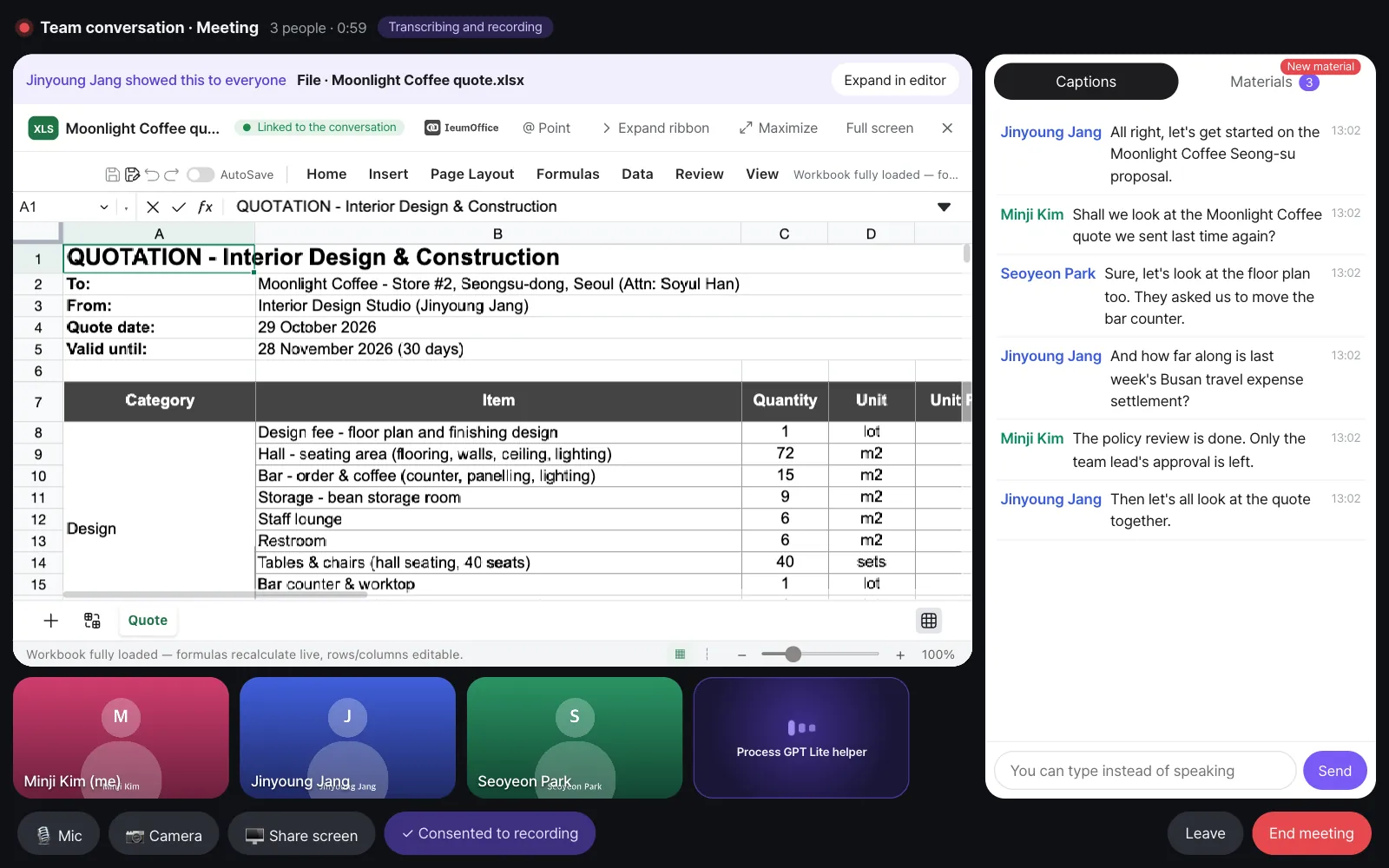The height and width of the screenshot is (868, 1389).
Task: Select Seoyeon Park's video tile
Action: pyautogui.click(x=575, y=738)
